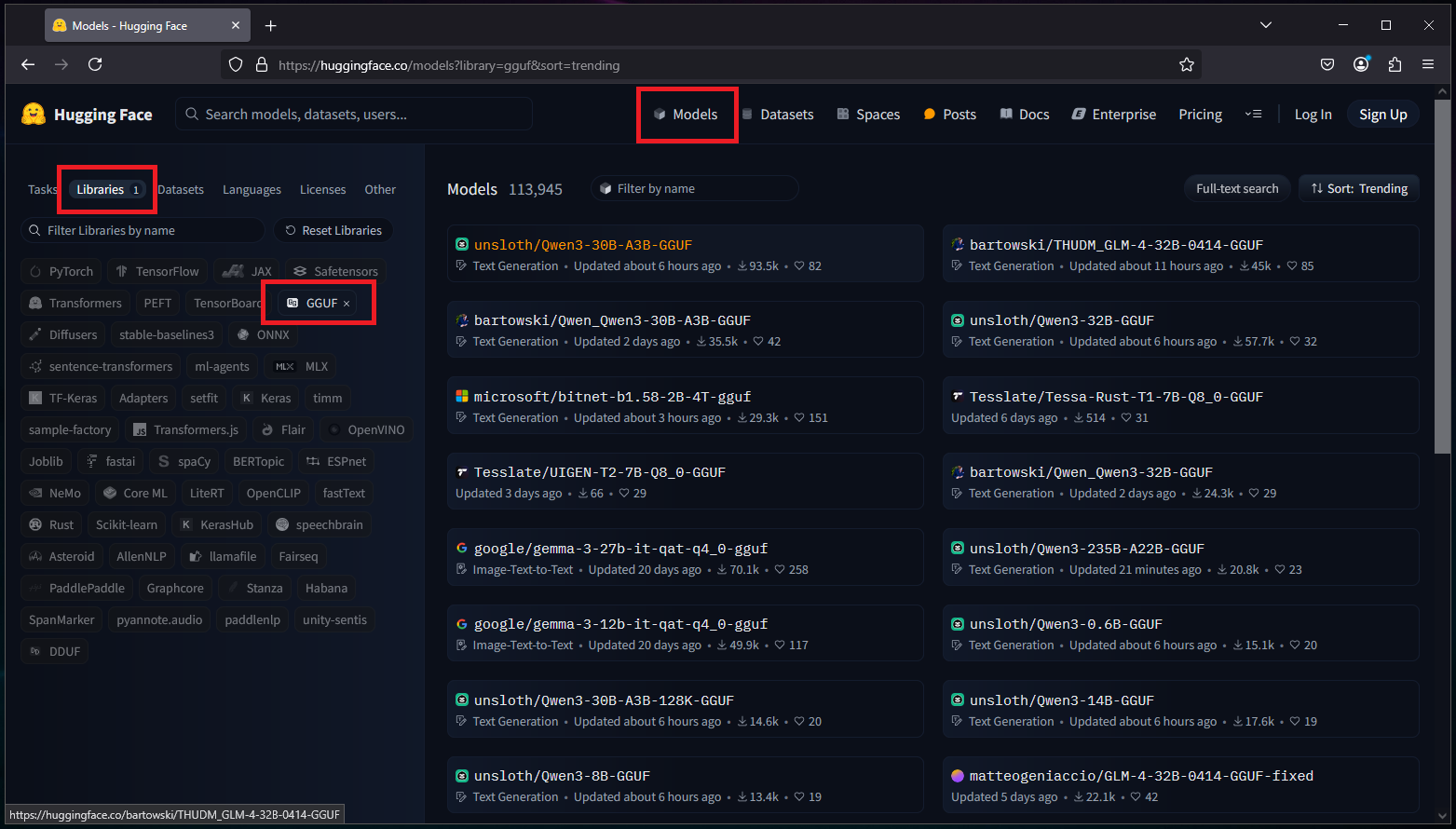Click the Reset Libraries button
The height and width of the screenshot is (829, 1456).
pyautogui.click(x=333, y=230)
